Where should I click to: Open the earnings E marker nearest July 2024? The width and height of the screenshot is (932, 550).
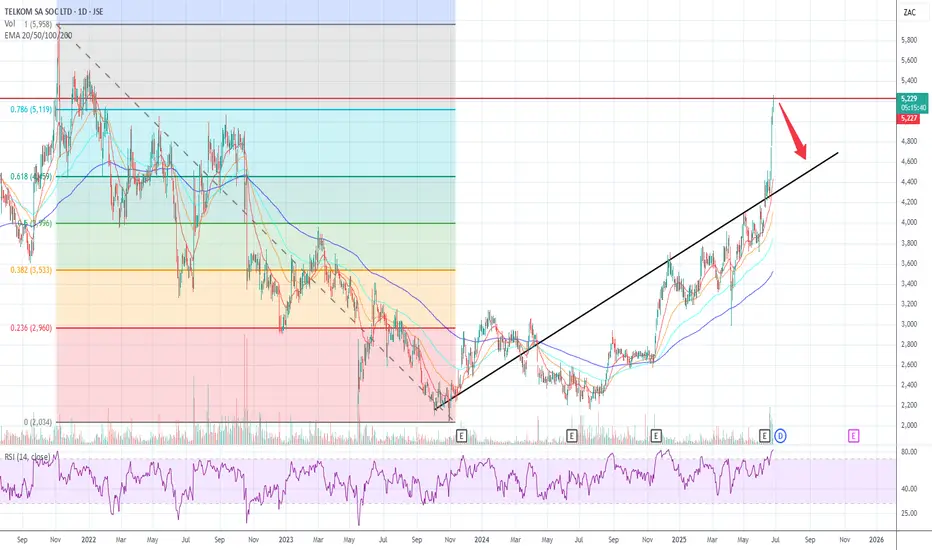(x=571, y=436)
